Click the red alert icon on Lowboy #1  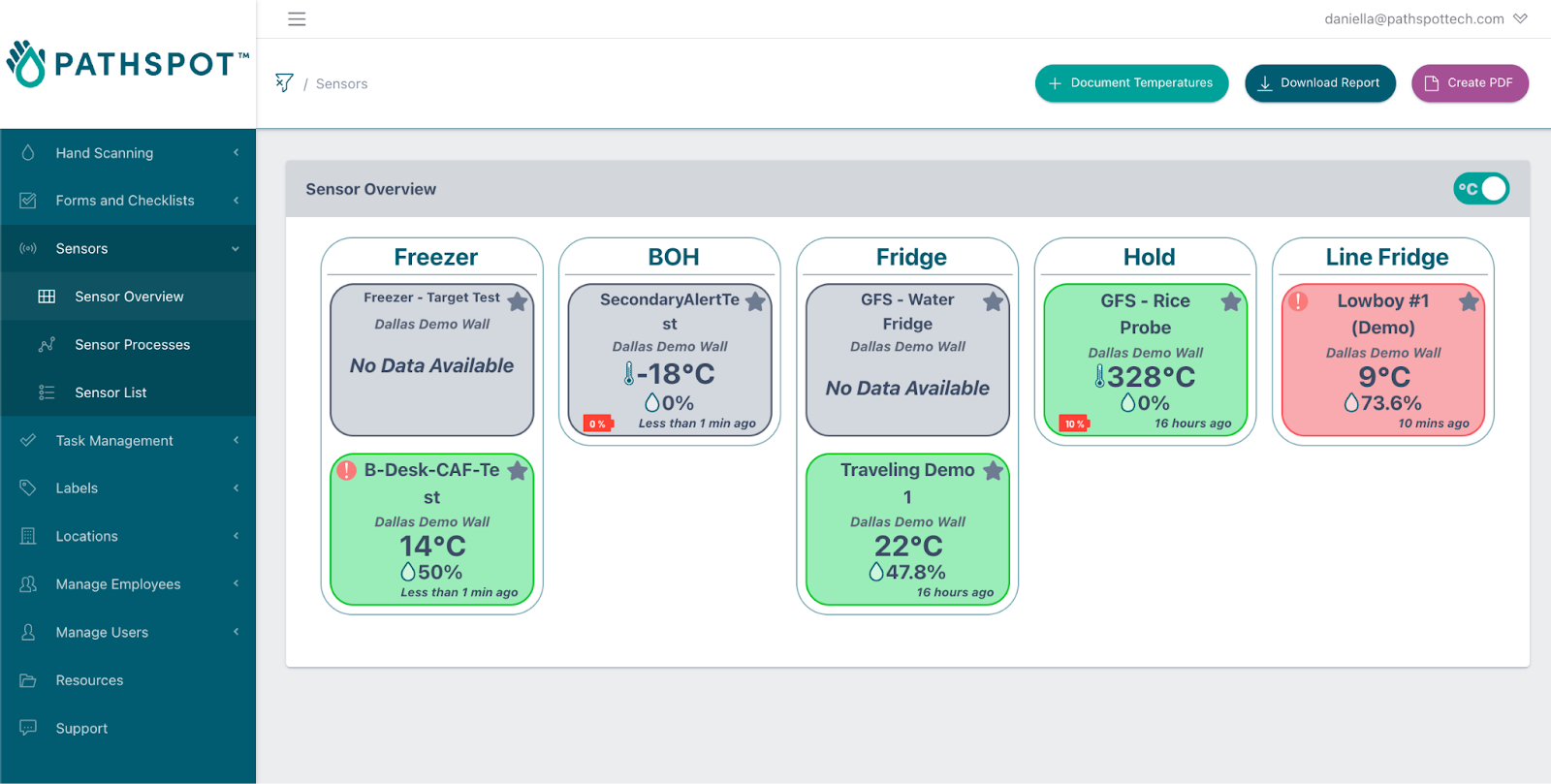tap(1298, 301)
